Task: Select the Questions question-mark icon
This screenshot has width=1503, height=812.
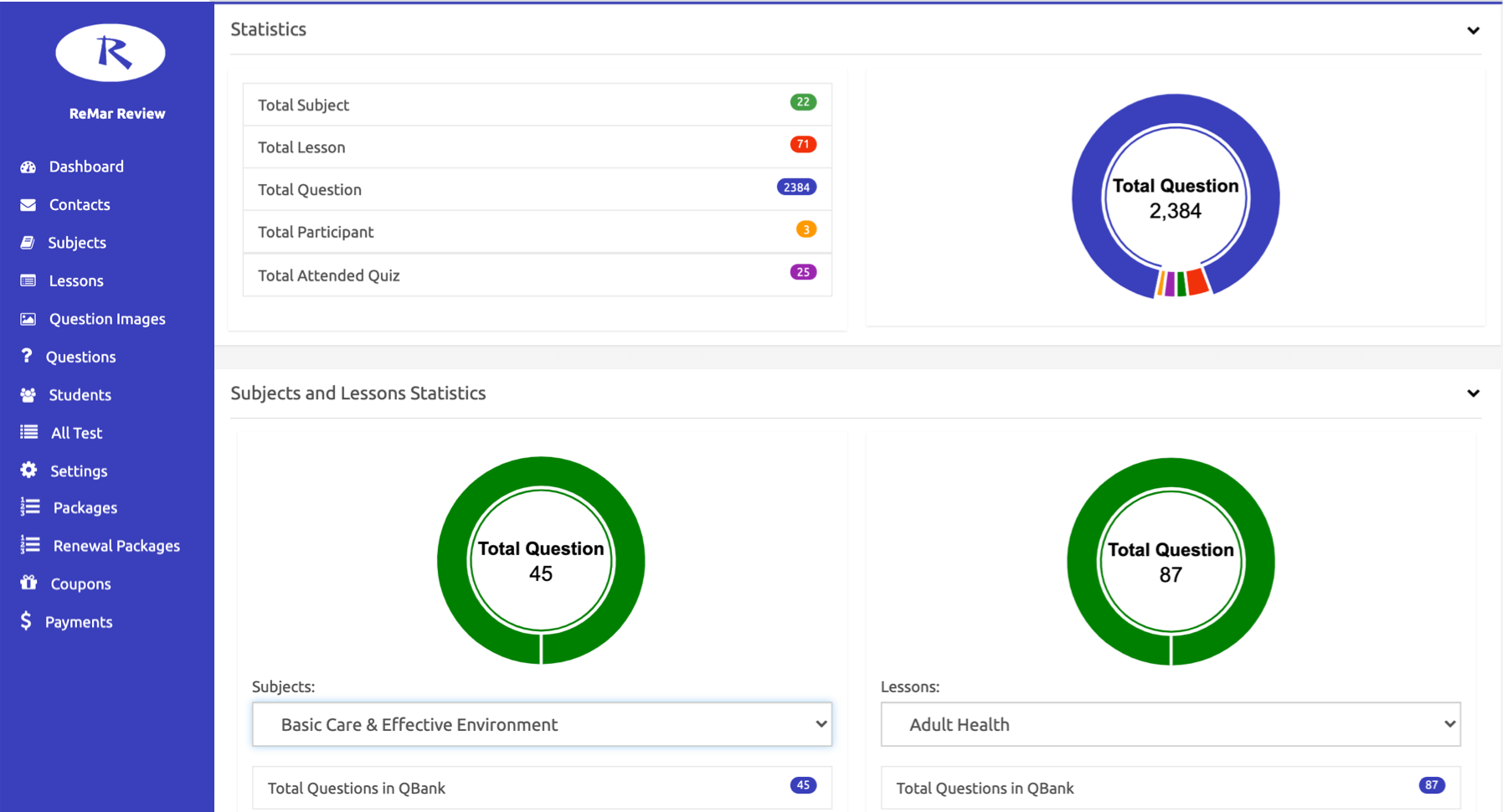Action: pyautogui.click(x=27, y=356)
